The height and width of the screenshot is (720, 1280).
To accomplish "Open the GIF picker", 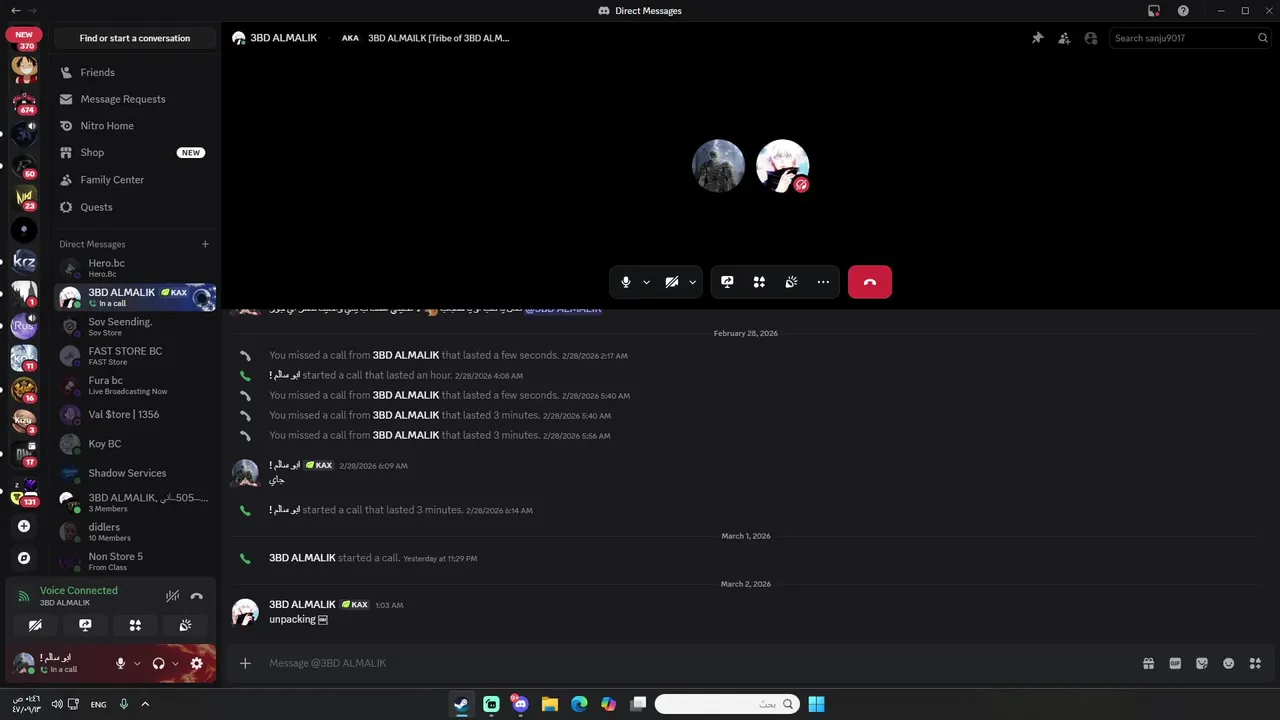I will click(x=1175, y=663).
